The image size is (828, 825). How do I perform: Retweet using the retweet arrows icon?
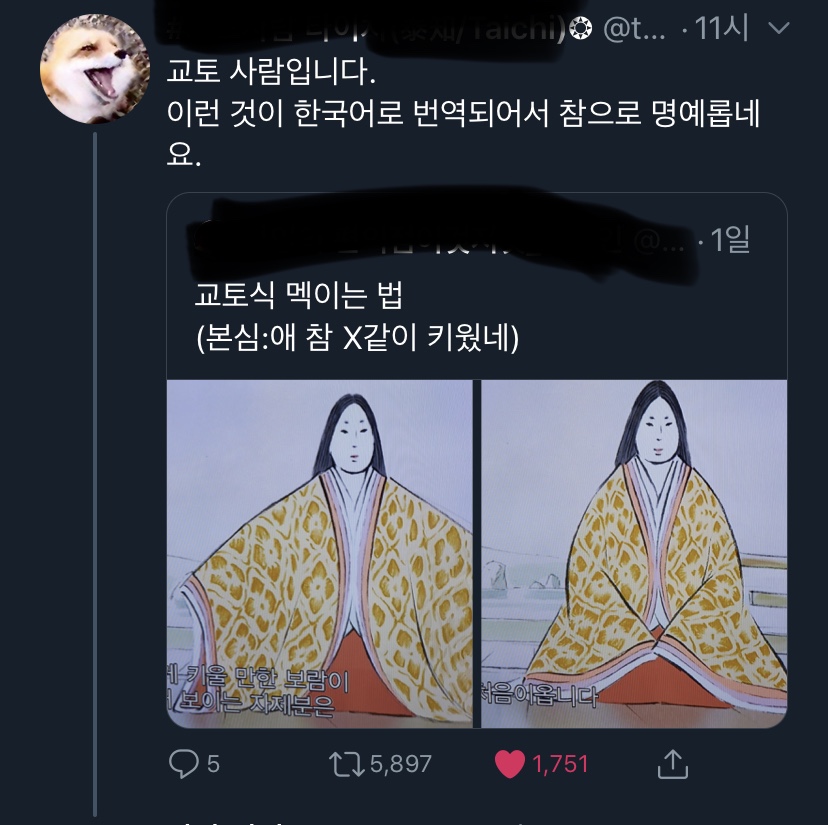pos(348,765)
